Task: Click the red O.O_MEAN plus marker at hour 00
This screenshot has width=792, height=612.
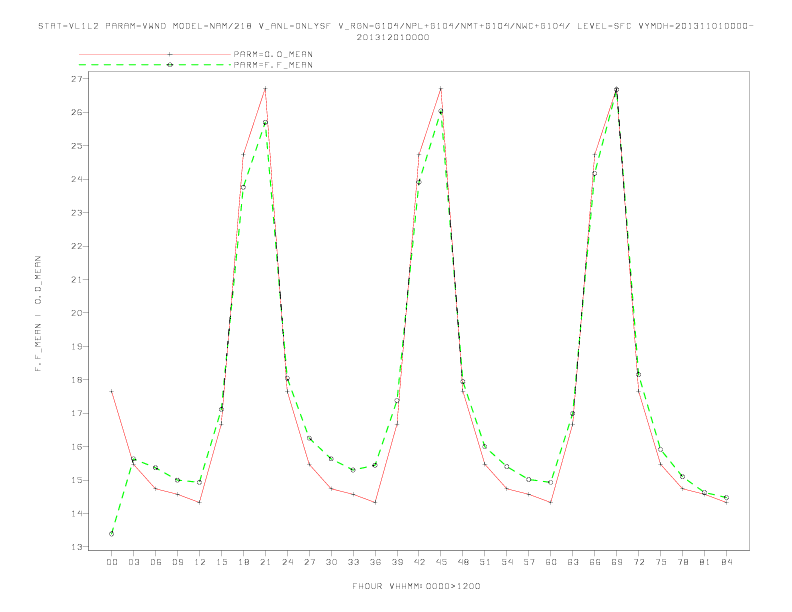Action: click(112, 391)
